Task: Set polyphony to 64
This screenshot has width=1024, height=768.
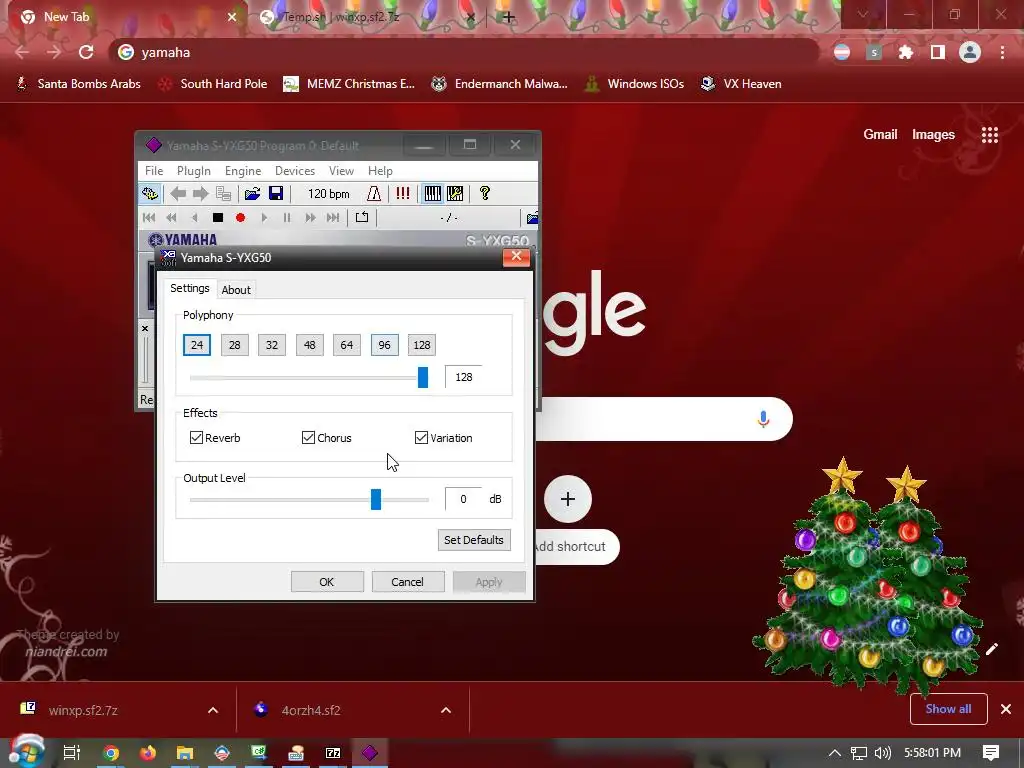Action: [x=347, y=345]
